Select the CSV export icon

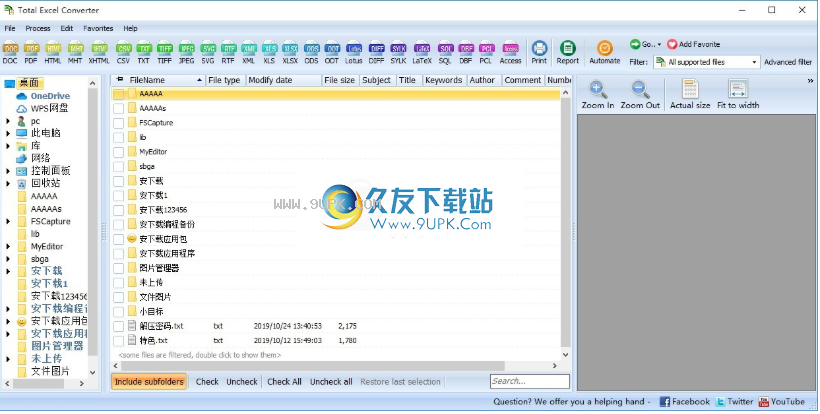pos(123,52)
